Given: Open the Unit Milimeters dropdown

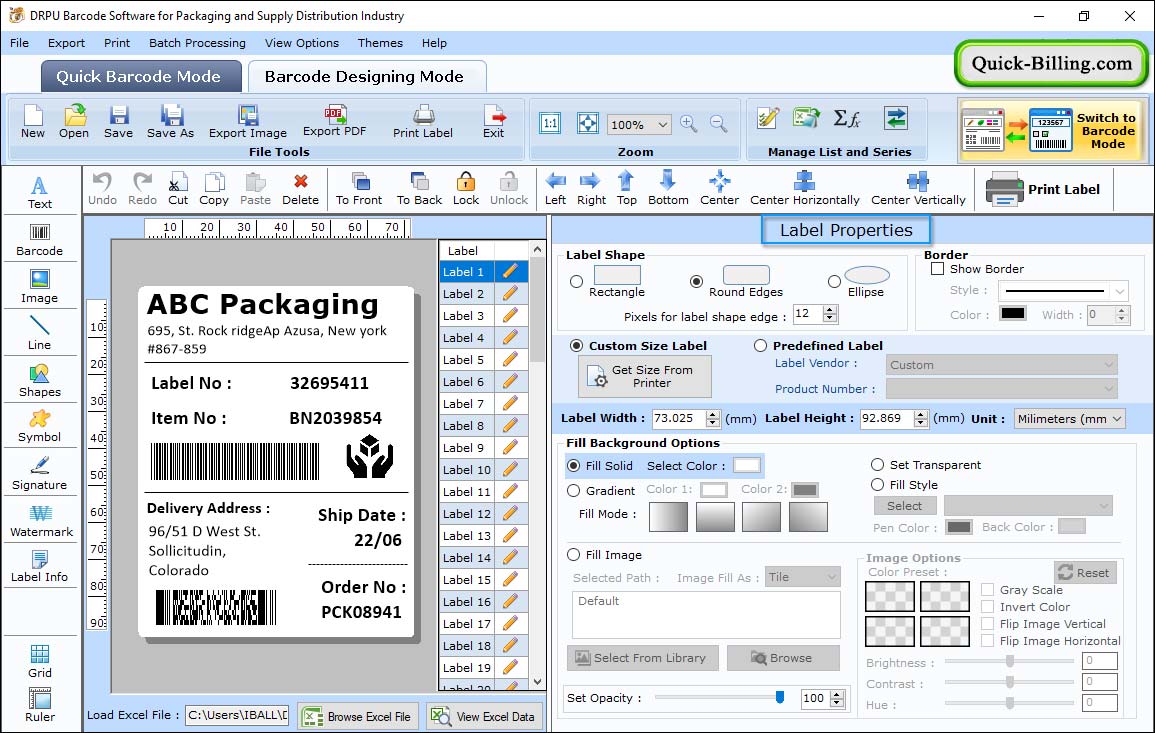Looking at the screenshot, I should tap(1069, 418).
